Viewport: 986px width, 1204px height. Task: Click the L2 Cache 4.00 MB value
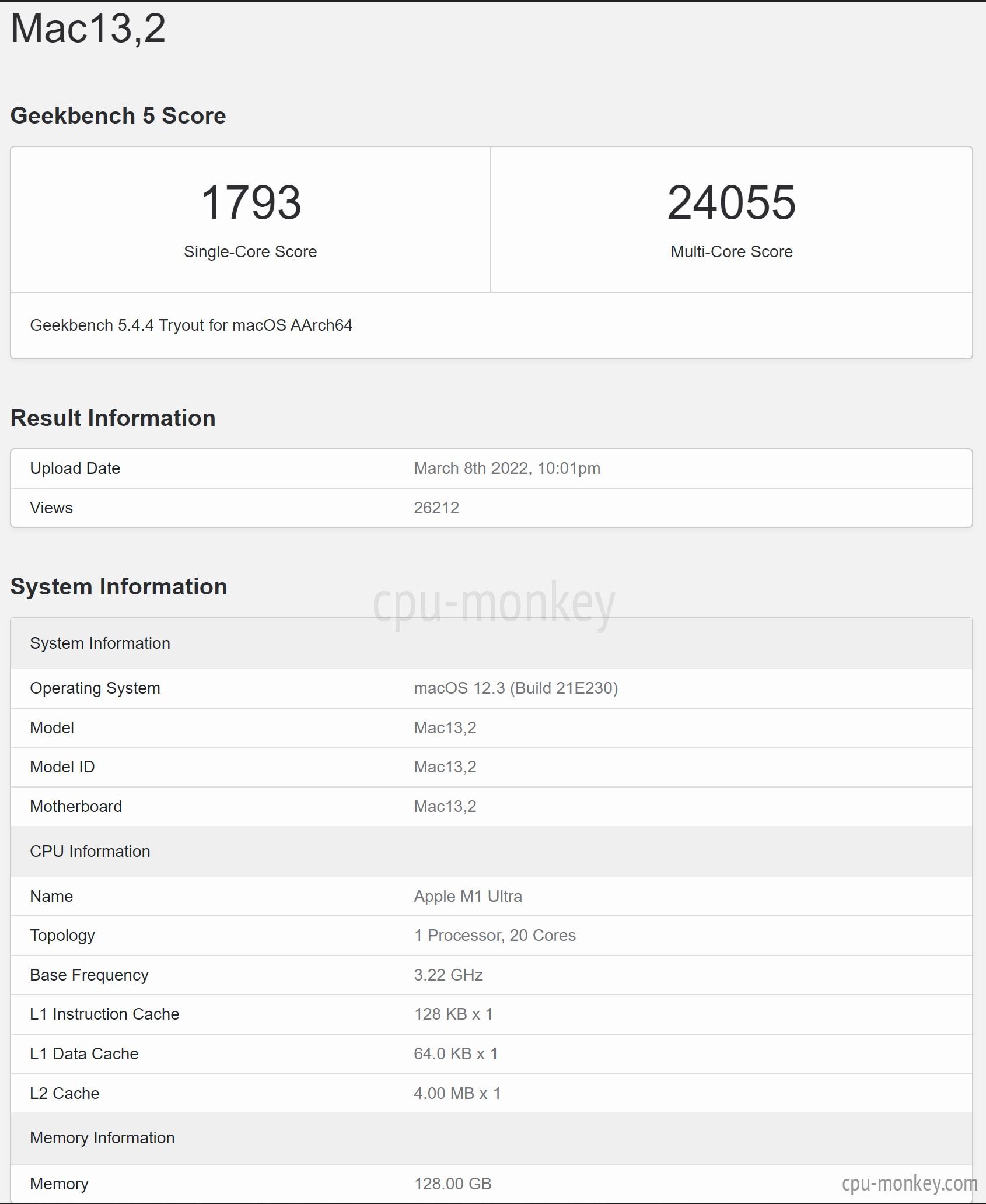click(457, 1093)
